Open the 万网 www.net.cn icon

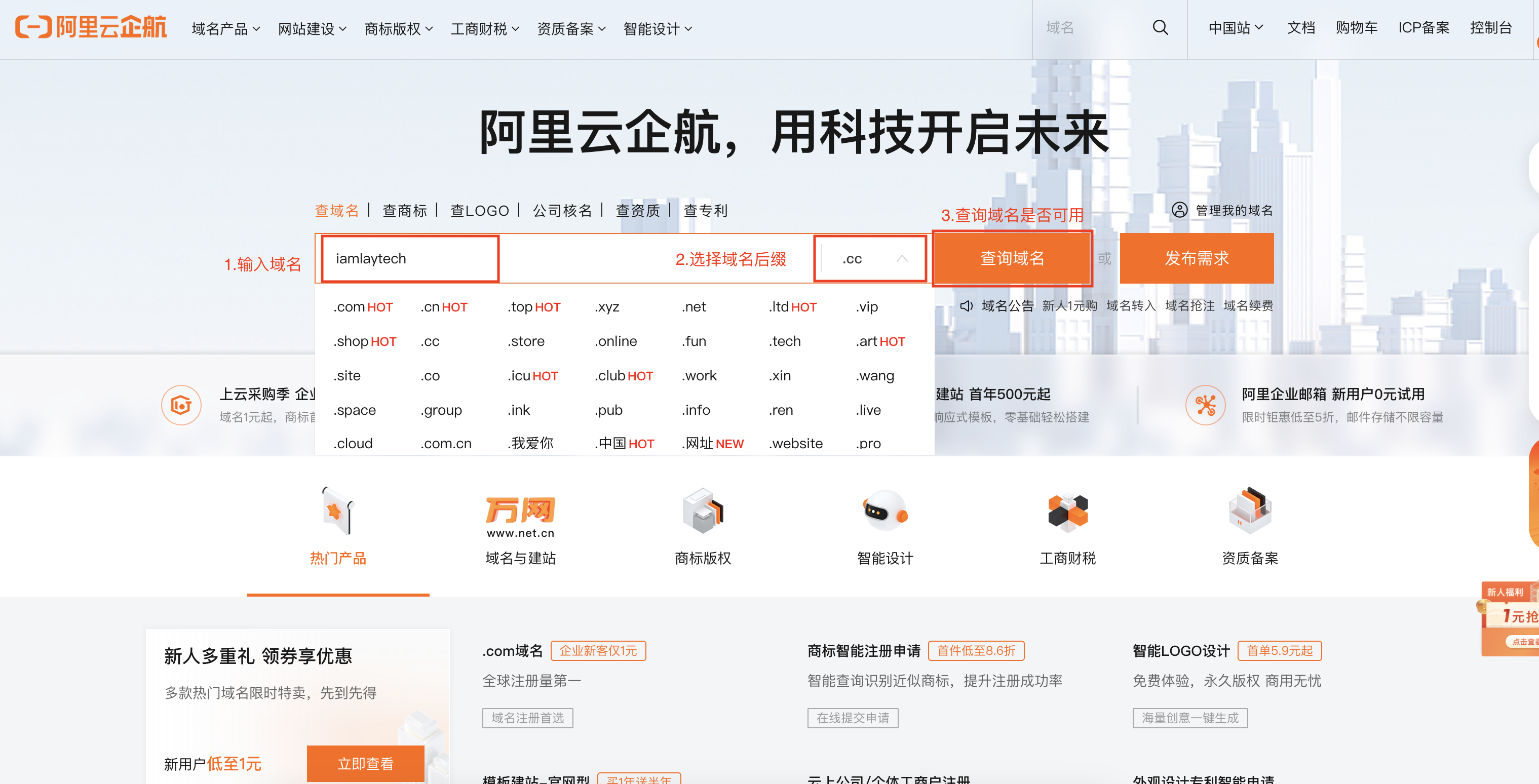tap(520, 517)
